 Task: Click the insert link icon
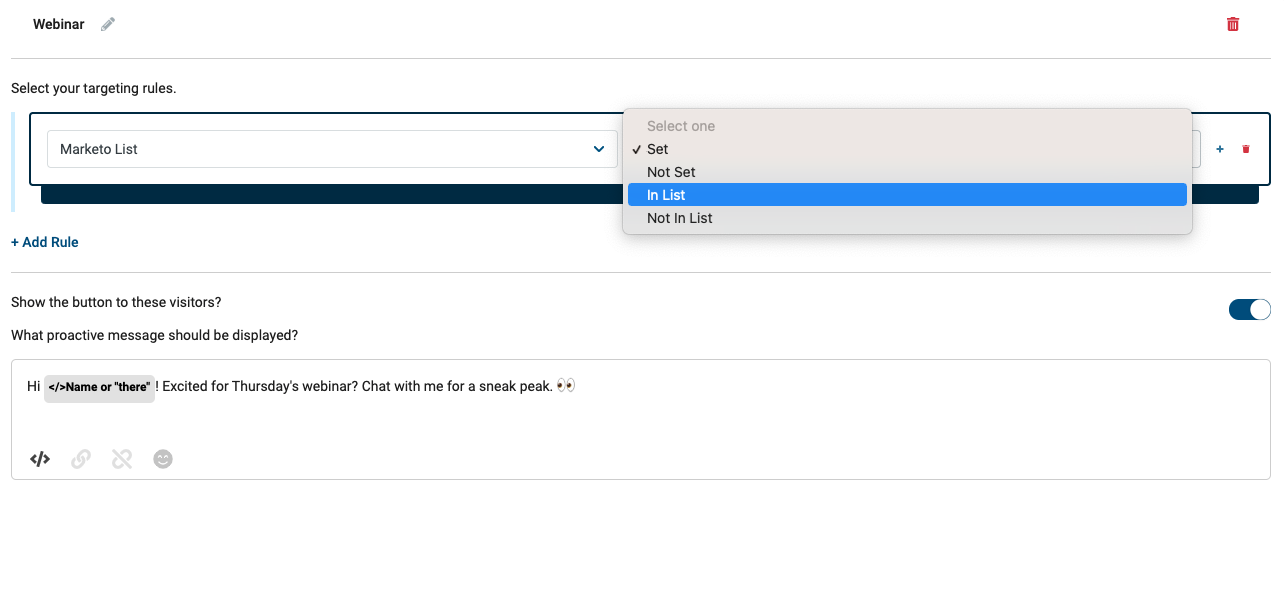click(x=81, y=459)
